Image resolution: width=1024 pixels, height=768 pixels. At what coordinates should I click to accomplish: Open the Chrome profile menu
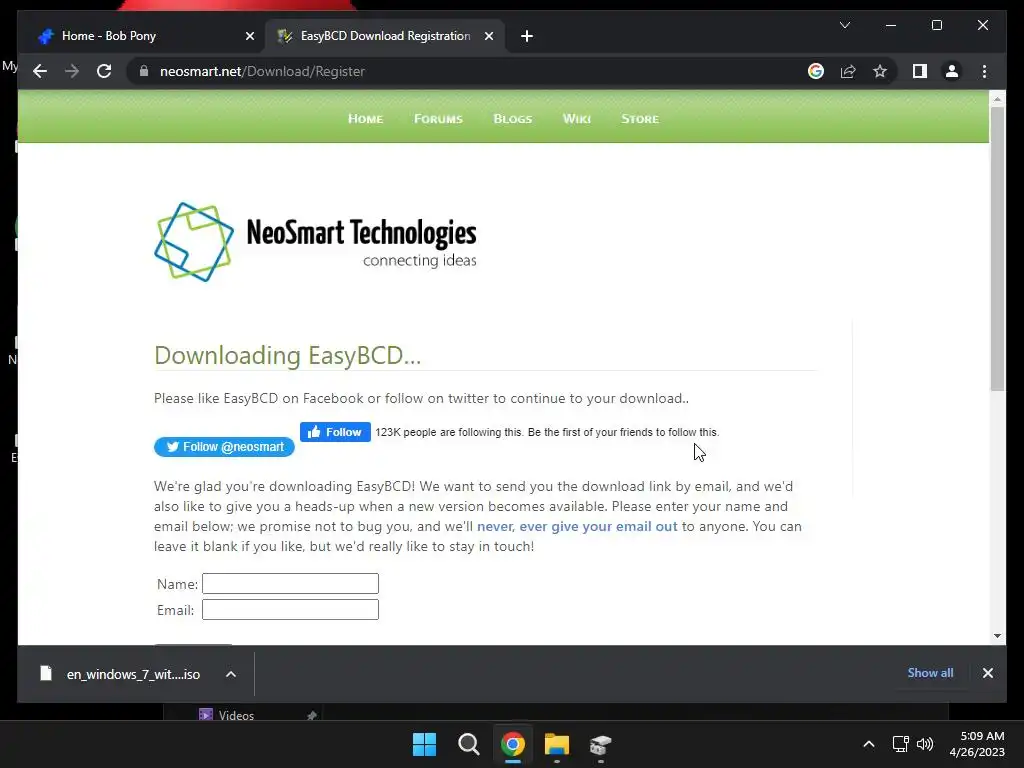coord(952,71)
